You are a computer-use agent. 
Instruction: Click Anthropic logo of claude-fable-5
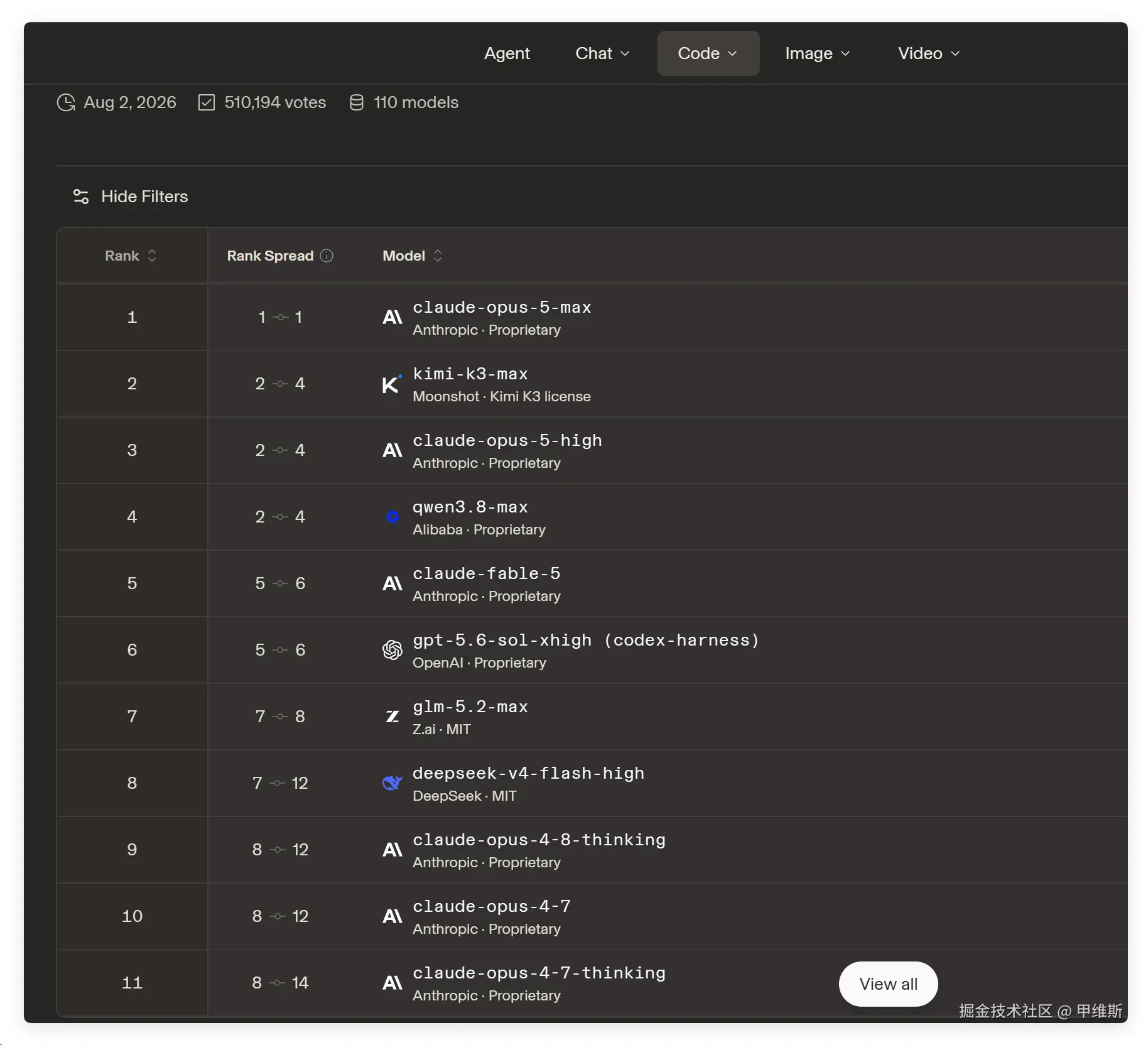click(393, 583)
